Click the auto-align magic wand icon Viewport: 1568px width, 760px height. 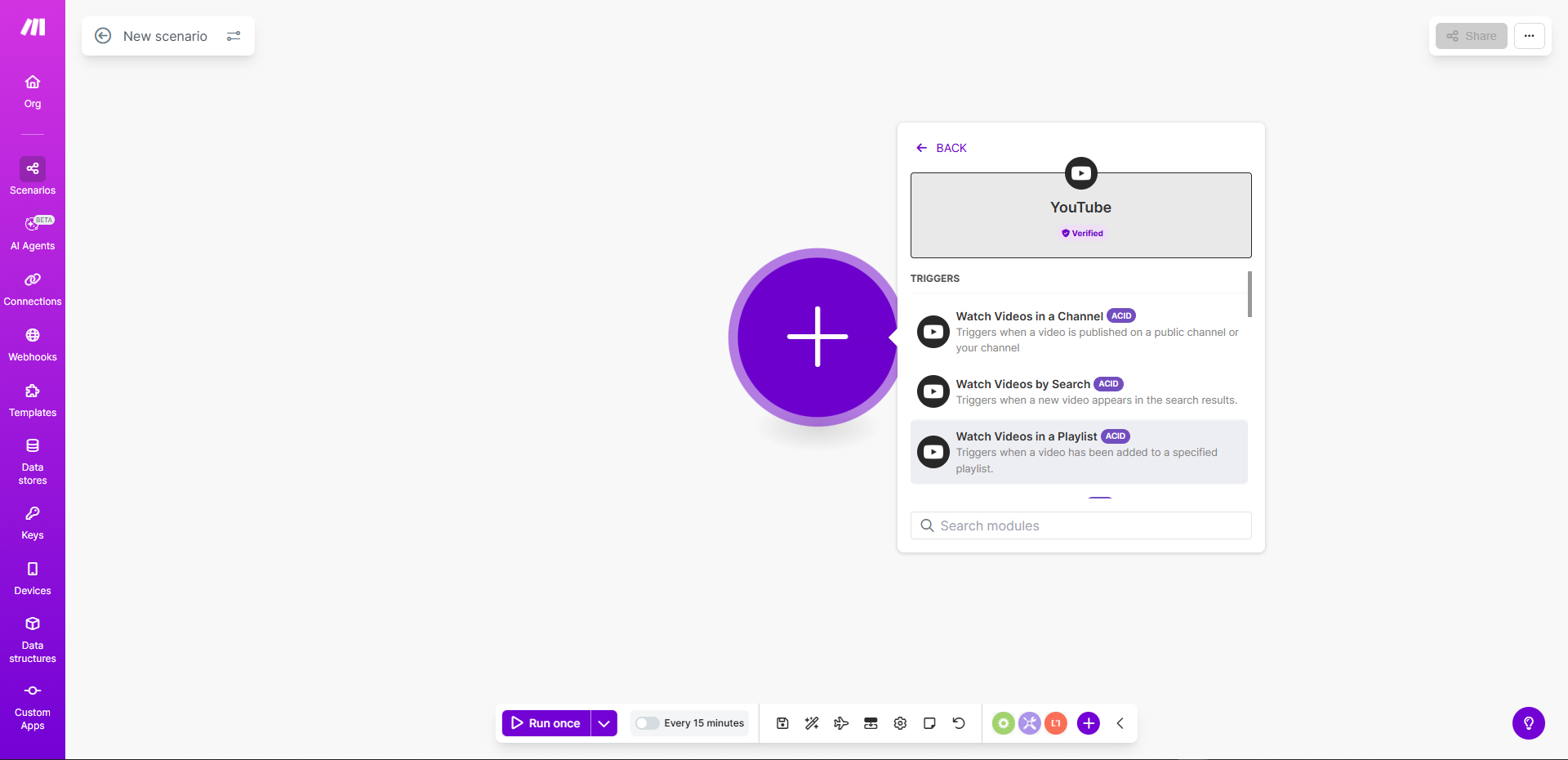coord(812,723)
